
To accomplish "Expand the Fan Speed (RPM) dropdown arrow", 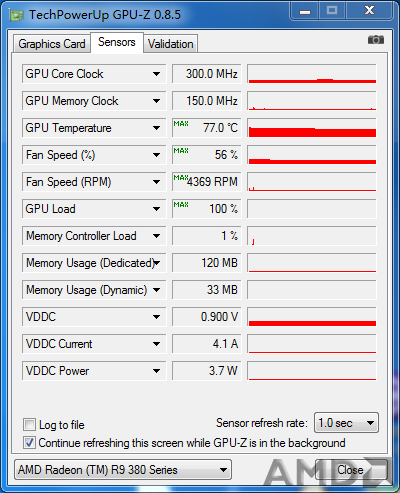I will (156, 182).
